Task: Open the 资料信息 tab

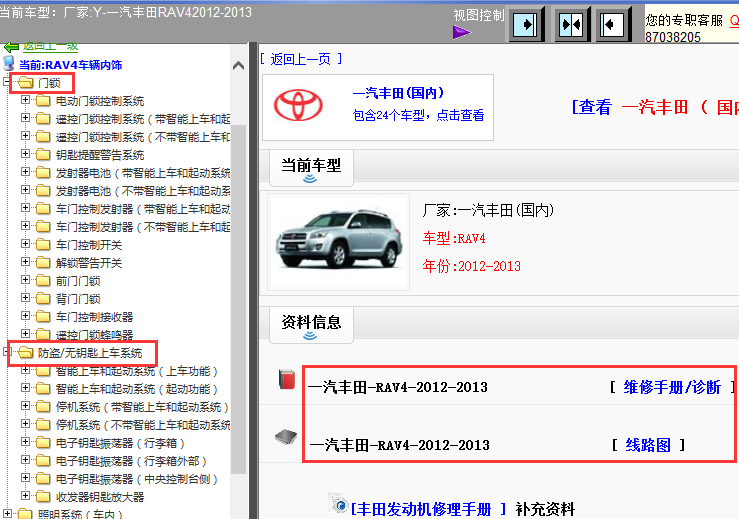Action: (311, 325)
